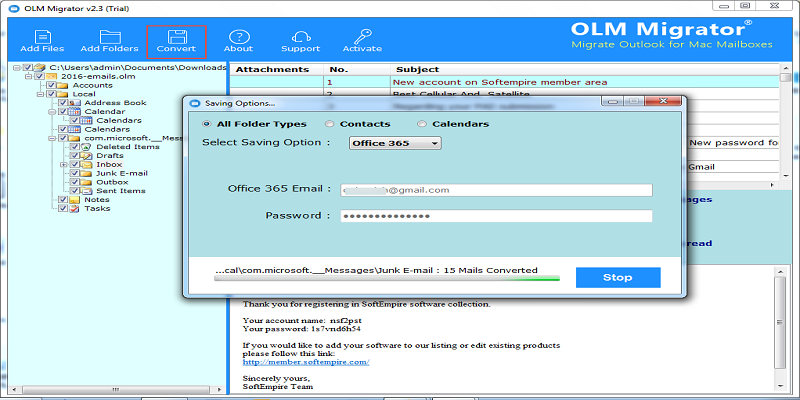
Task: Click the Outbox folder icon
Action: click(x=87, y=182)
